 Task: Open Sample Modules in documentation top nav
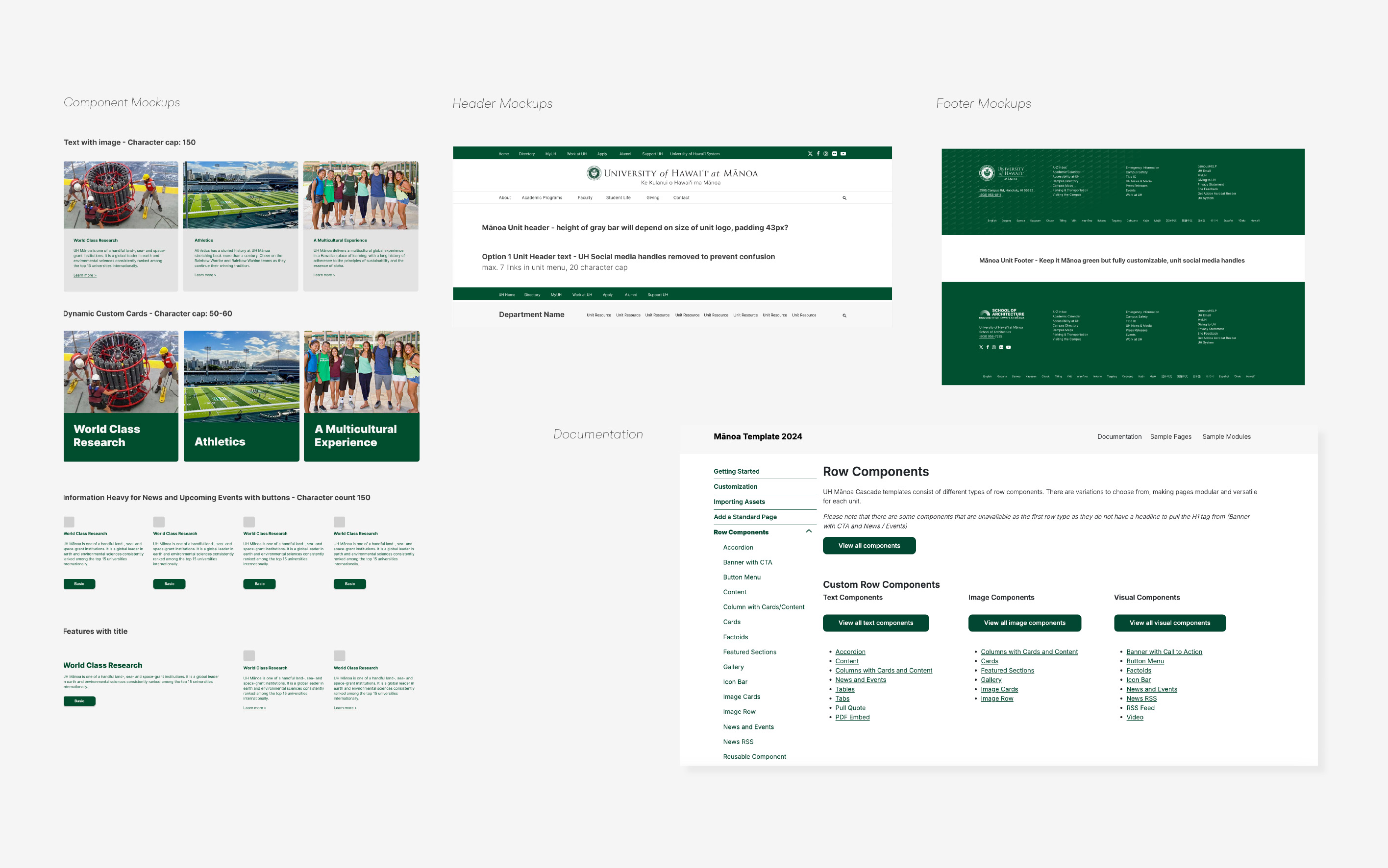pyautogui.click(x=1226, y=437)
